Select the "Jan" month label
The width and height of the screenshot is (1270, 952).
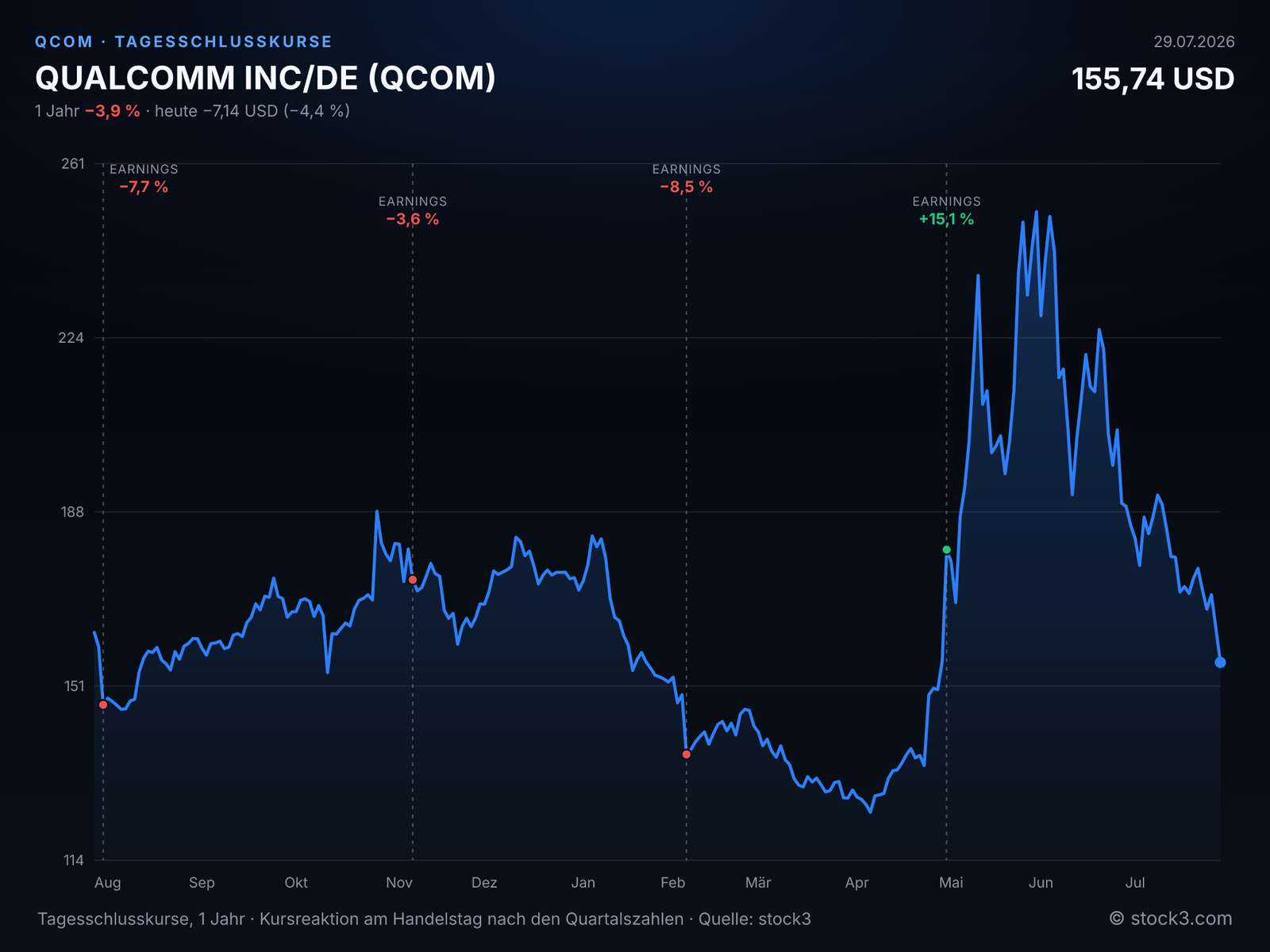(583, 883)
